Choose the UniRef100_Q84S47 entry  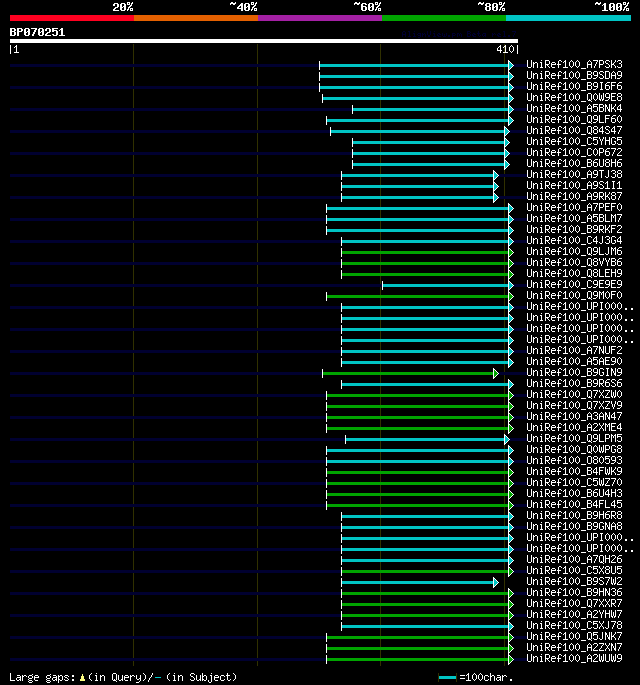click(574, 131)
